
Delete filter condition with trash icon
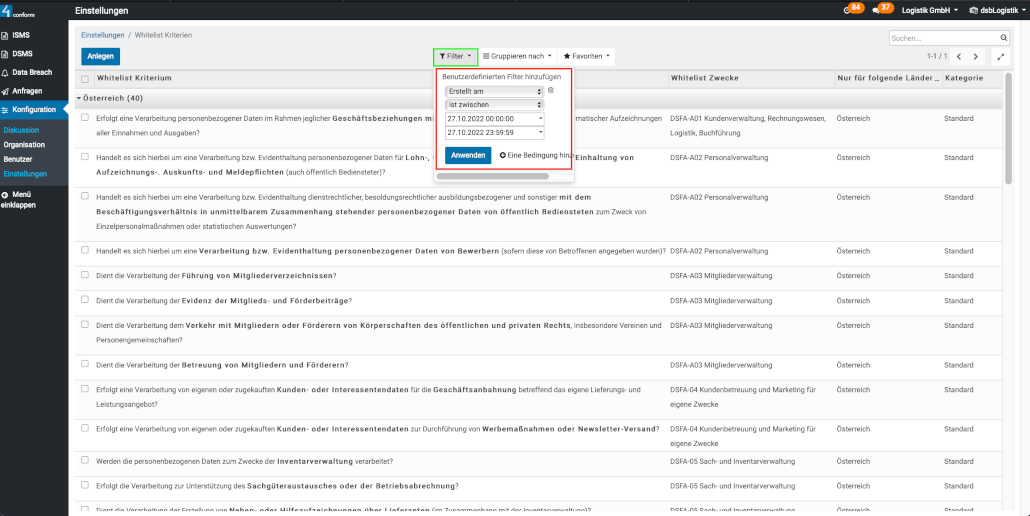tap(550, 91)
